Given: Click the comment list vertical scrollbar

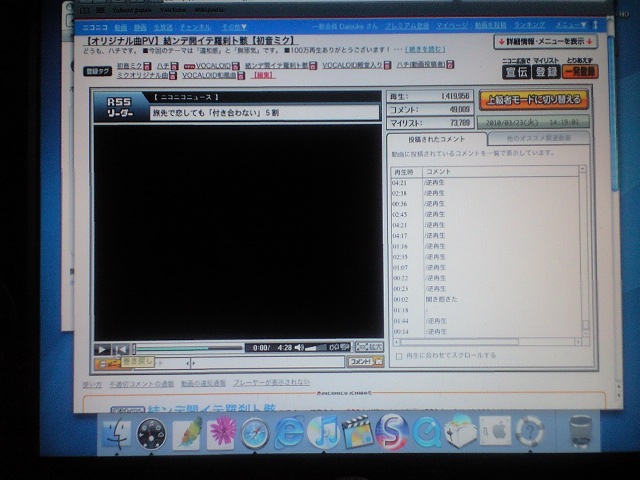Looking at the screenshot, I should 584,251.
